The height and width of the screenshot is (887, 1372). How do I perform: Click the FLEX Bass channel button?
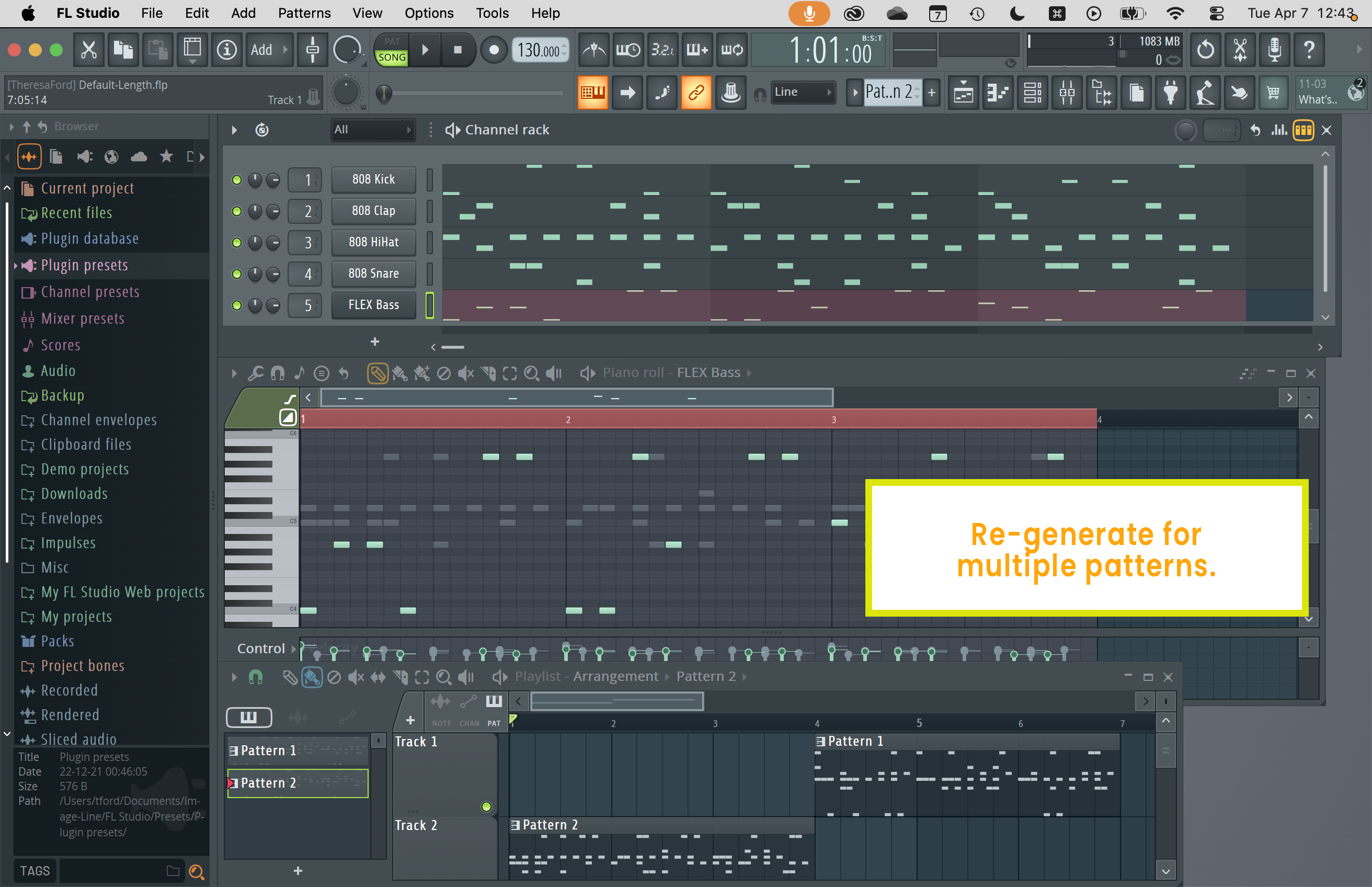point(374,305)
